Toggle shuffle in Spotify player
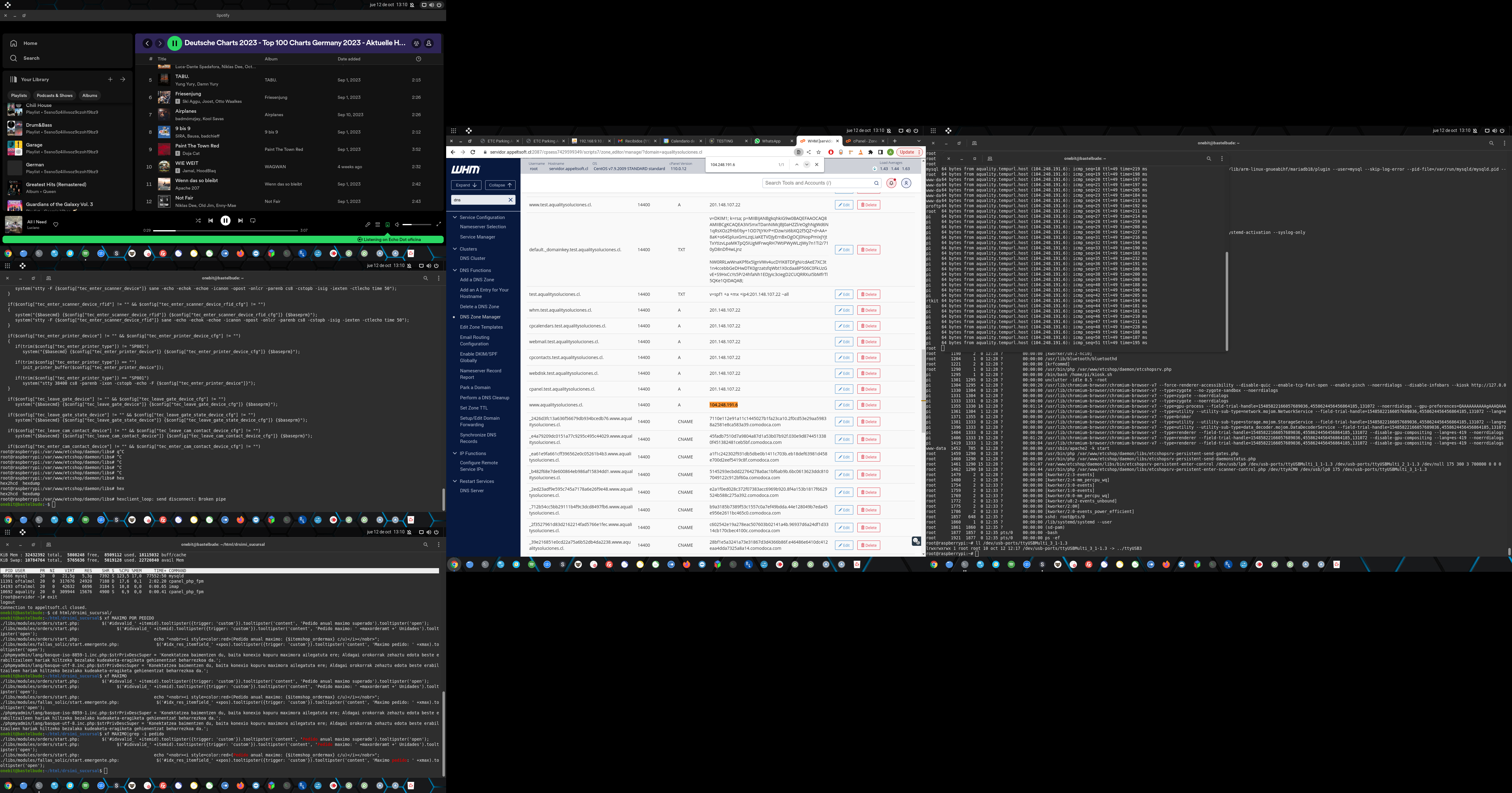Image resolution: width=1512 pixels, height=793 pixels. (198, 221)
